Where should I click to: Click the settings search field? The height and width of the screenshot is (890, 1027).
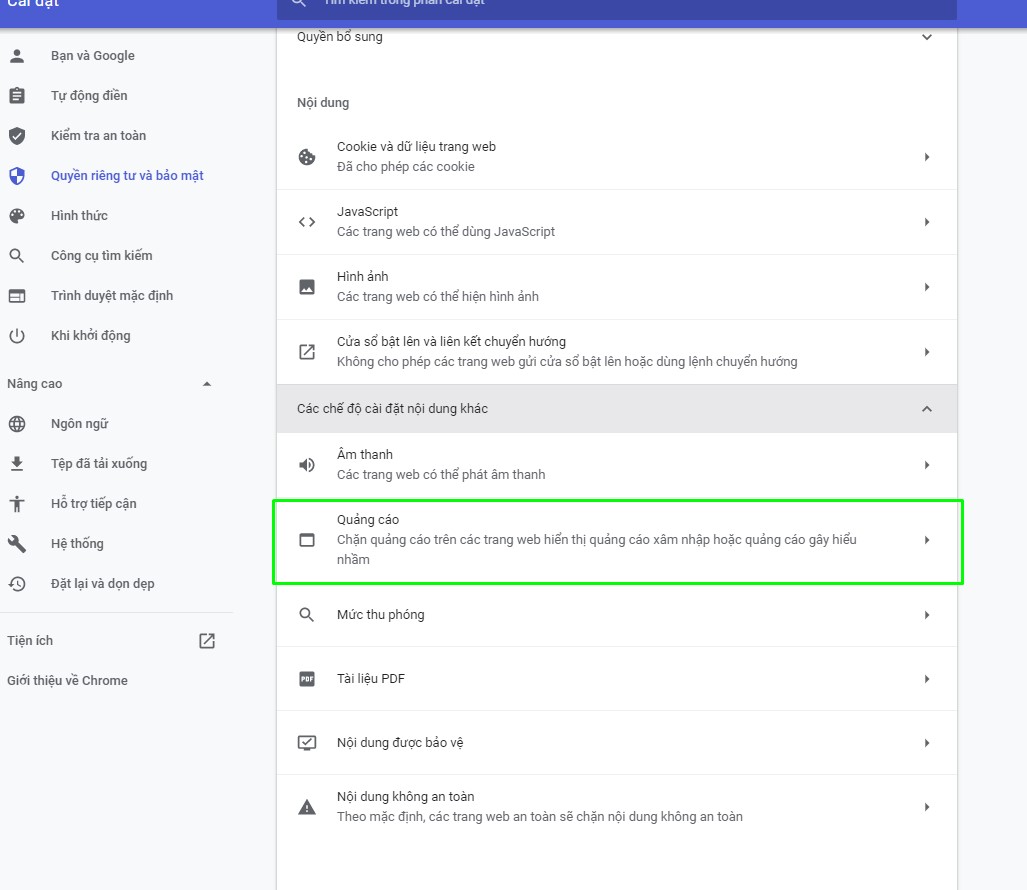[616, 7]
